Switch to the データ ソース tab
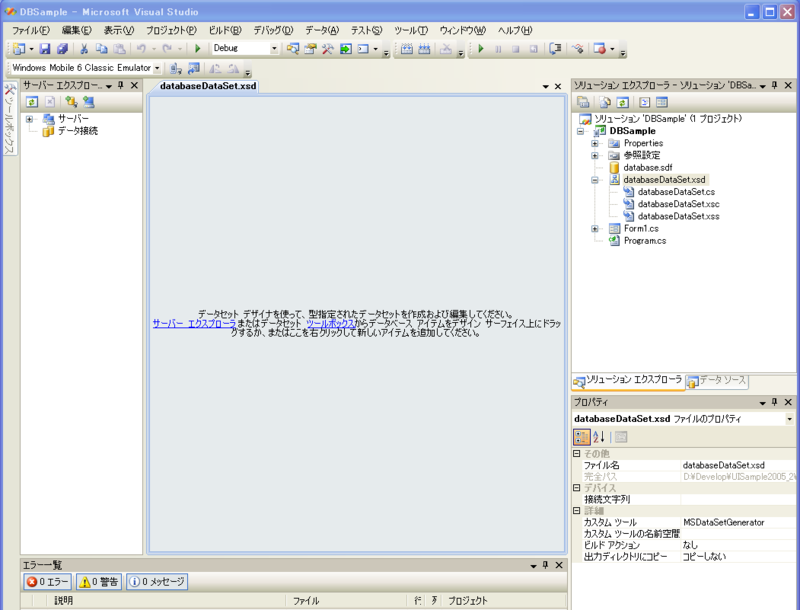 [717, 380]
